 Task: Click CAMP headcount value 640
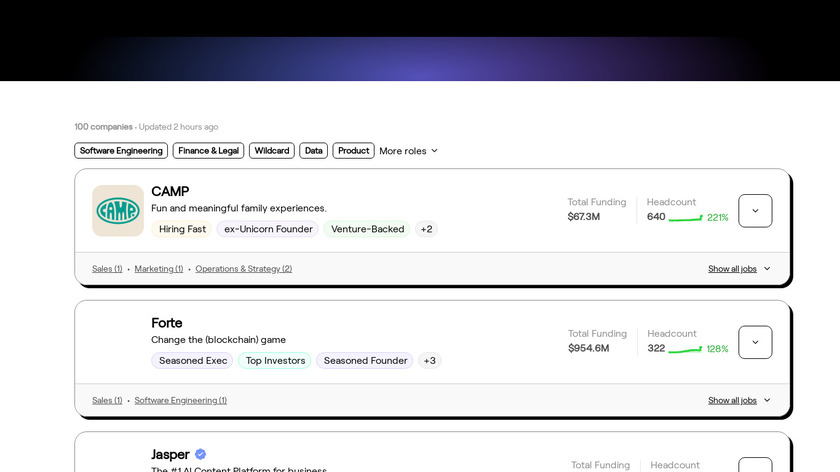[x=656, y=216]
